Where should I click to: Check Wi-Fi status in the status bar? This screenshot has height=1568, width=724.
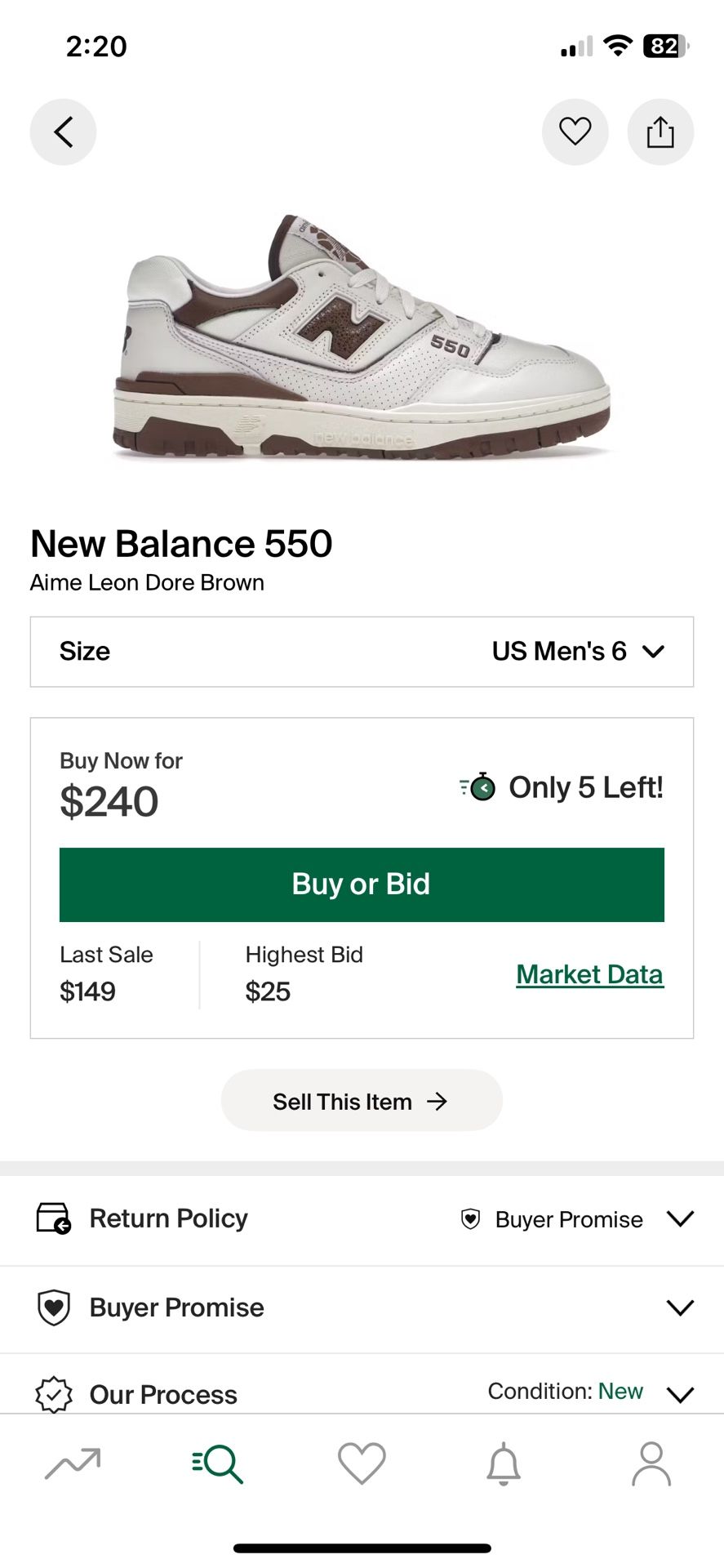[x=618, y=47]
